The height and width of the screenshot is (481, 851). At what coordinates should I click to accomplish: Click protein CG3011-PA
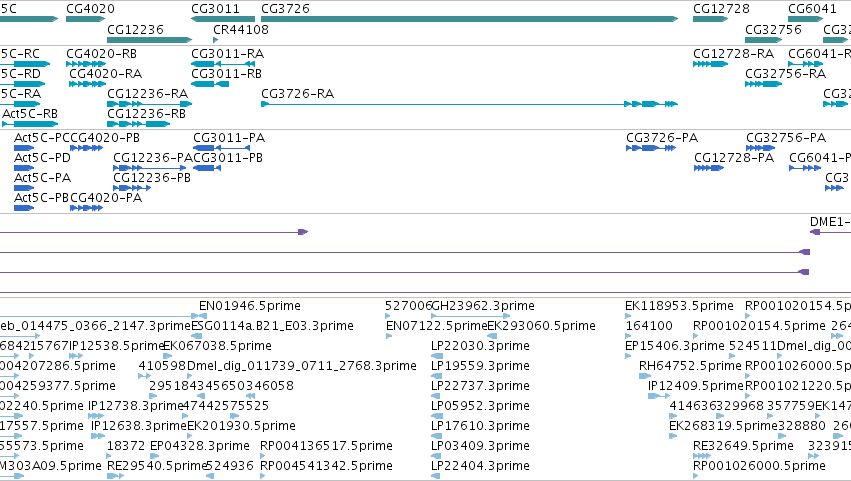[229, 137]
